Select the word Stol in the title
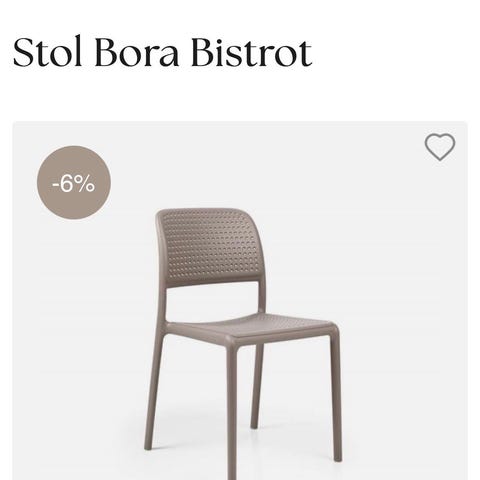Screen dimensions: 480x480 point(47,52)
